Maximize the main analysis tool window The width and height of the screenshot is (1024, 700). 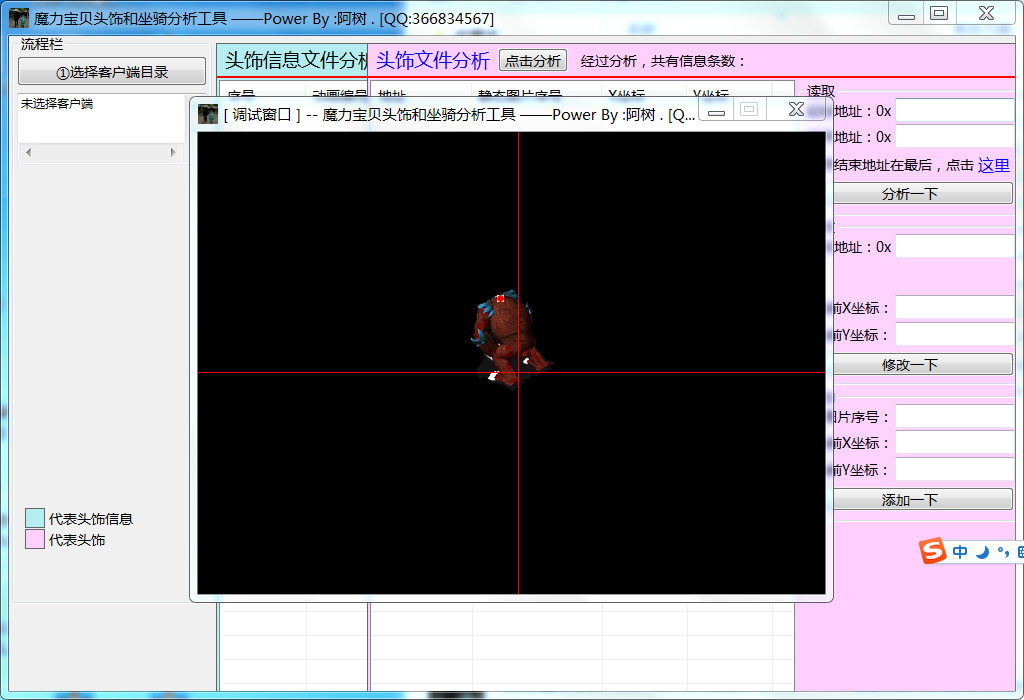click(938, 13)
